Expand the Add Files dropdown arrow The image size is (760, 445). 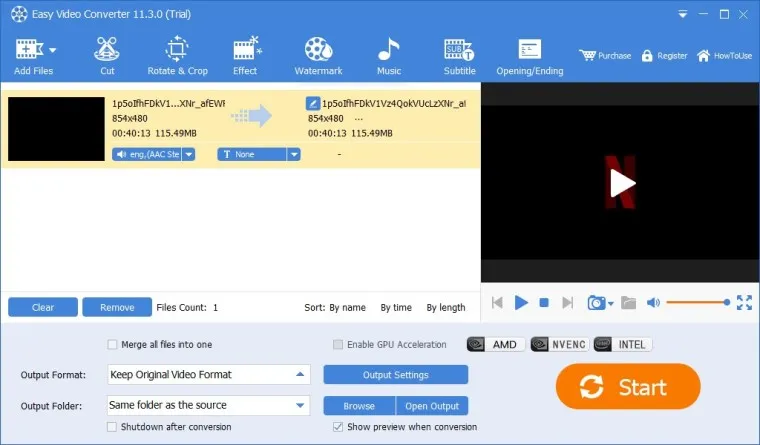[x=52, y=50]
